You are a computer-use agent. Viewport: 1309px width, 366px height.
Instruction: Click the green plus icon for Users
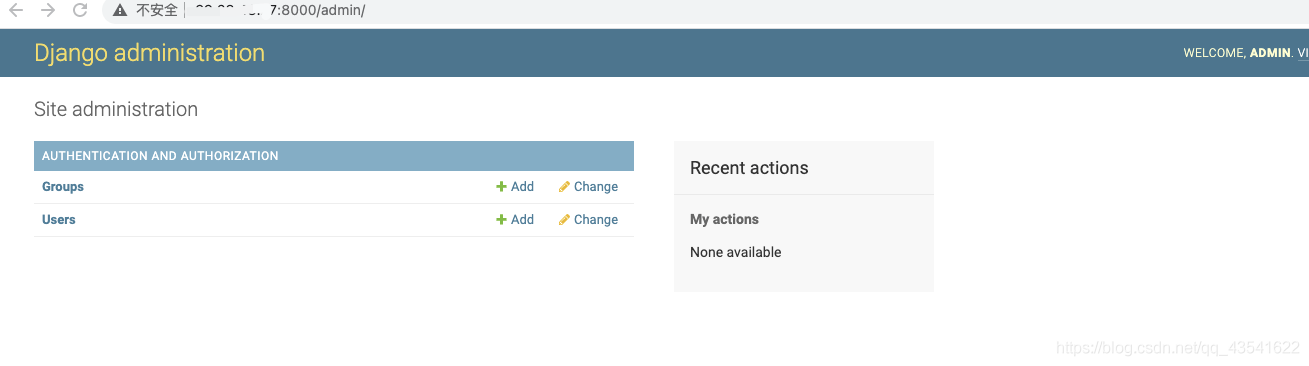[x=501, y=220]
